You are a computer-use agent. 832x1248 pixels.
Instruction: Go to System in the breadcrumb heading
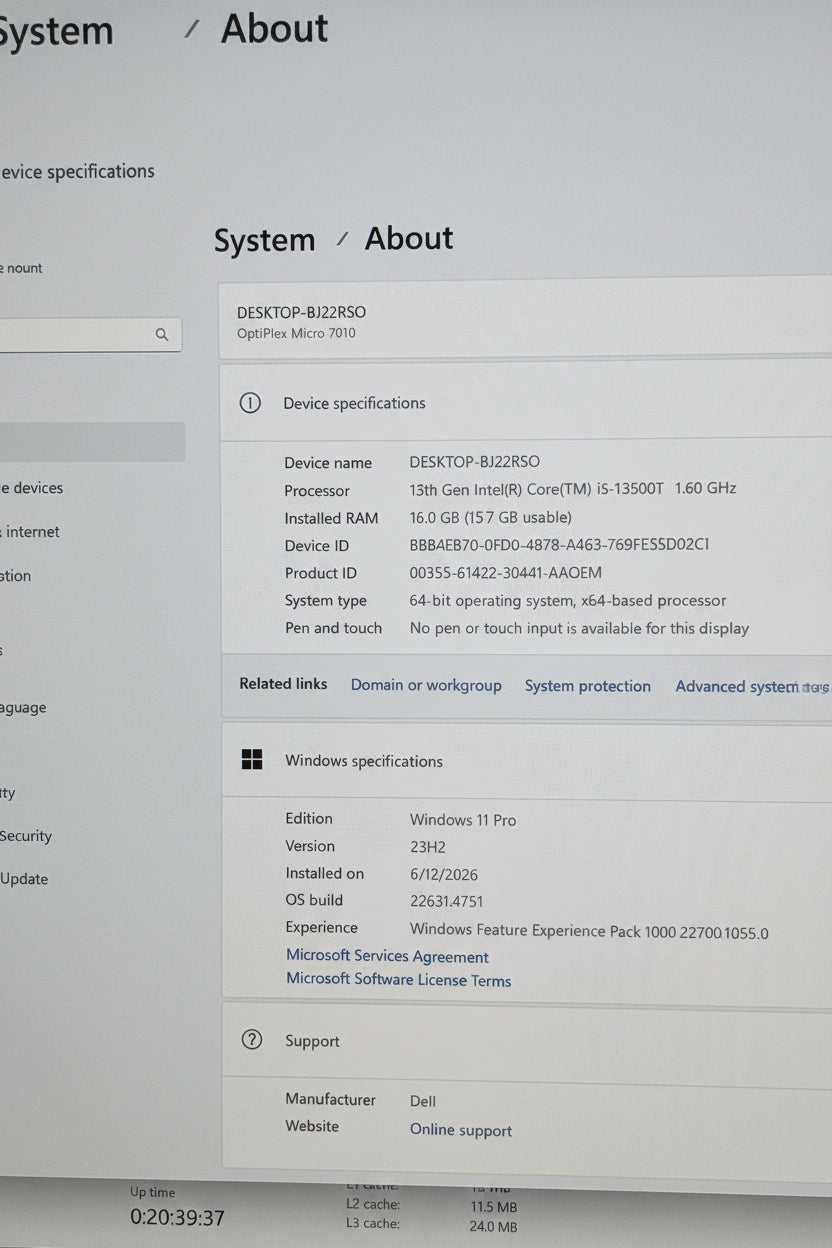pyautogui.click(x=265, y=241)
